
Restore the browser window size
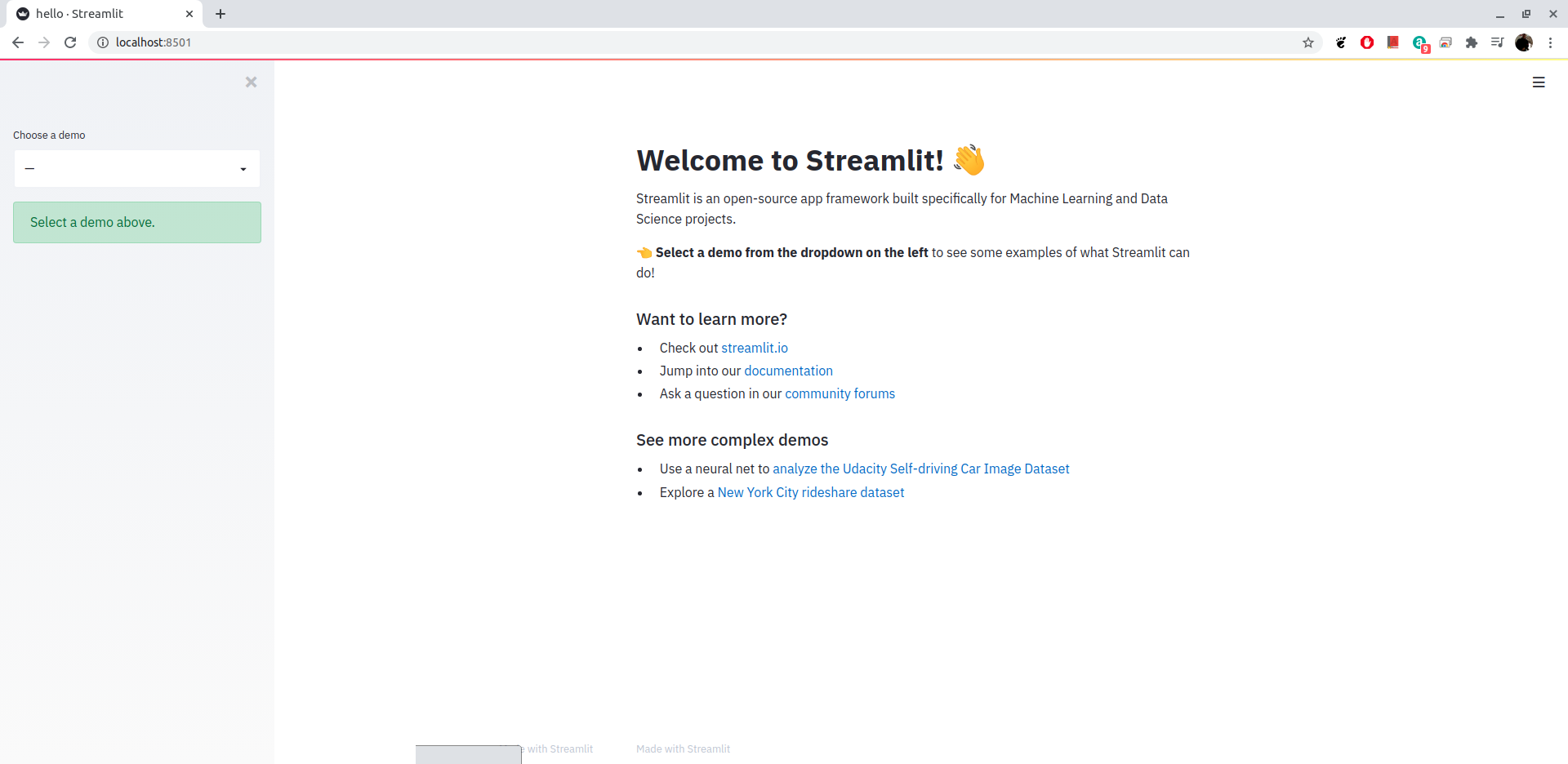pyautogui.click(x=1526, y=14)
